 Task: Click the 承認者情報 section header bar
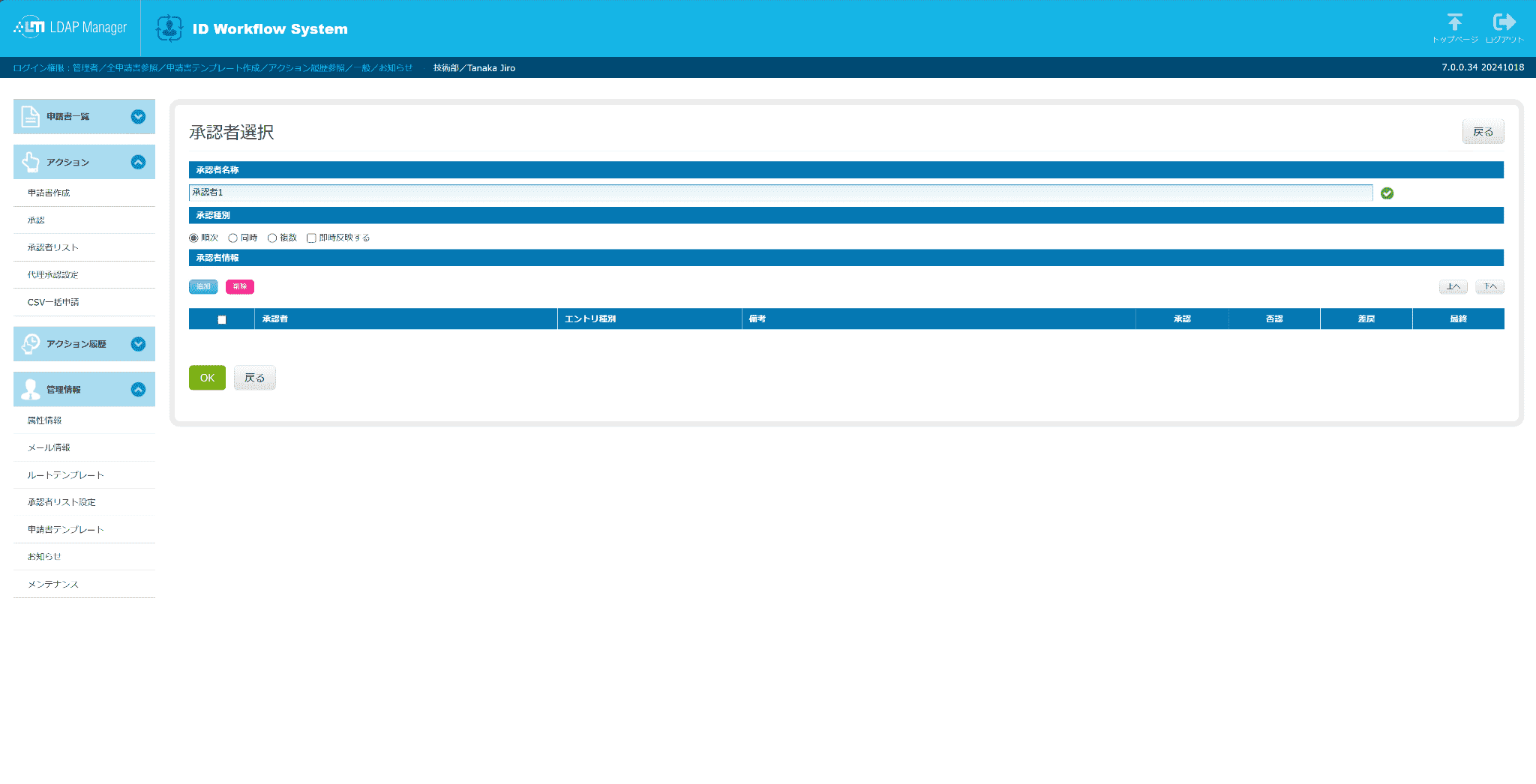coord(846,258)
